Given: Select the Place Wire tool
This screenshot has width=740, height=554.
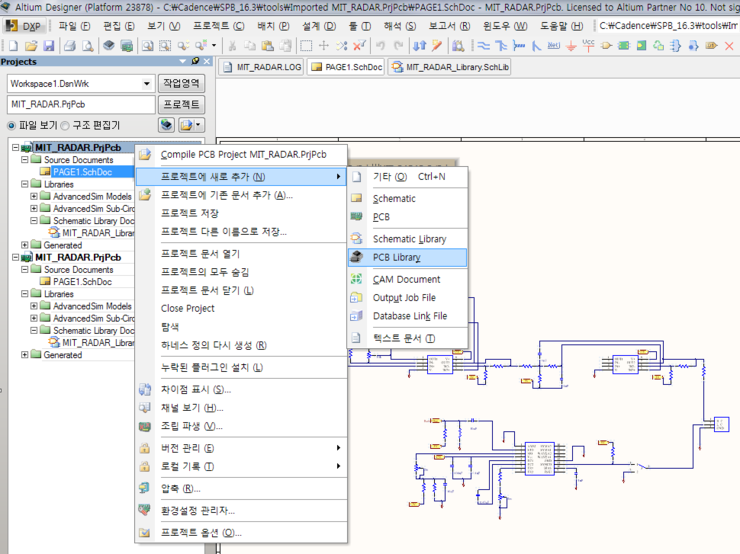Looking at the screenshot, I should click(484, 46).
